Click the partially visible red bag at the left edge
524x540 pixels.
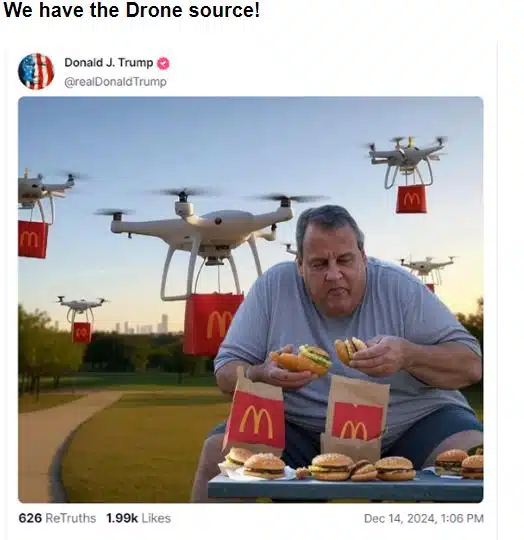[33, 239]
